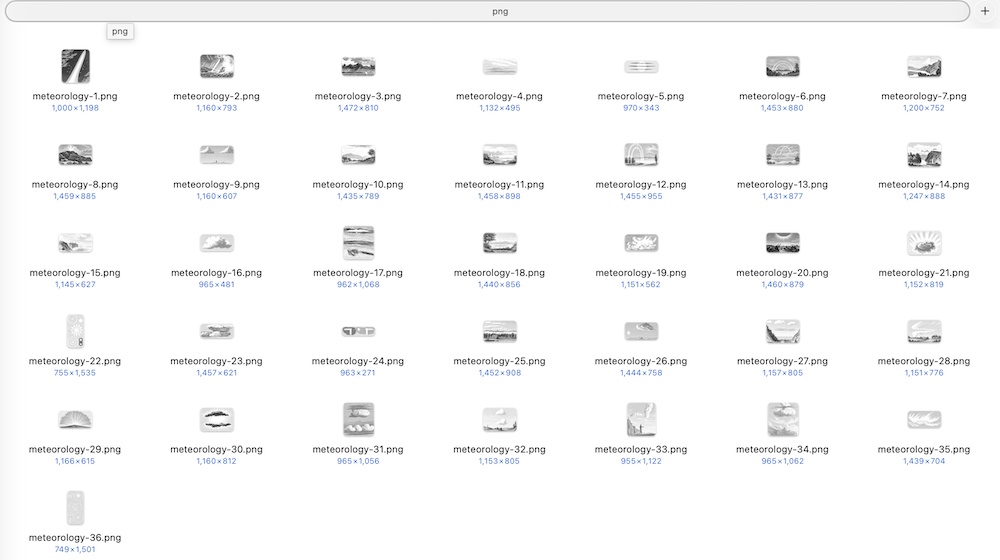Click the file name meteorology-1.png
Image resolution: width=1000 pixels, height=560 pixels.
75,96
